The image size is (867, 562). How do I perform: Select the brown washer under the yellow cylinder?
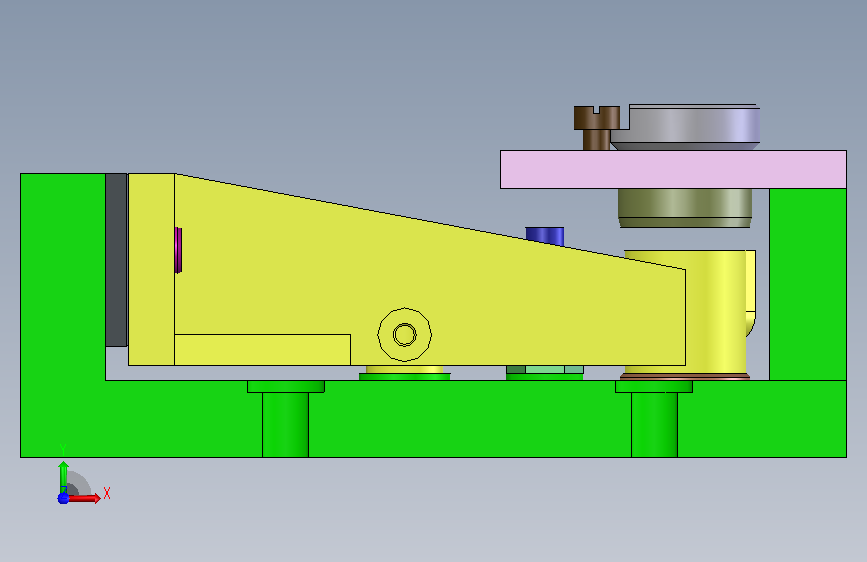(685, 377)
